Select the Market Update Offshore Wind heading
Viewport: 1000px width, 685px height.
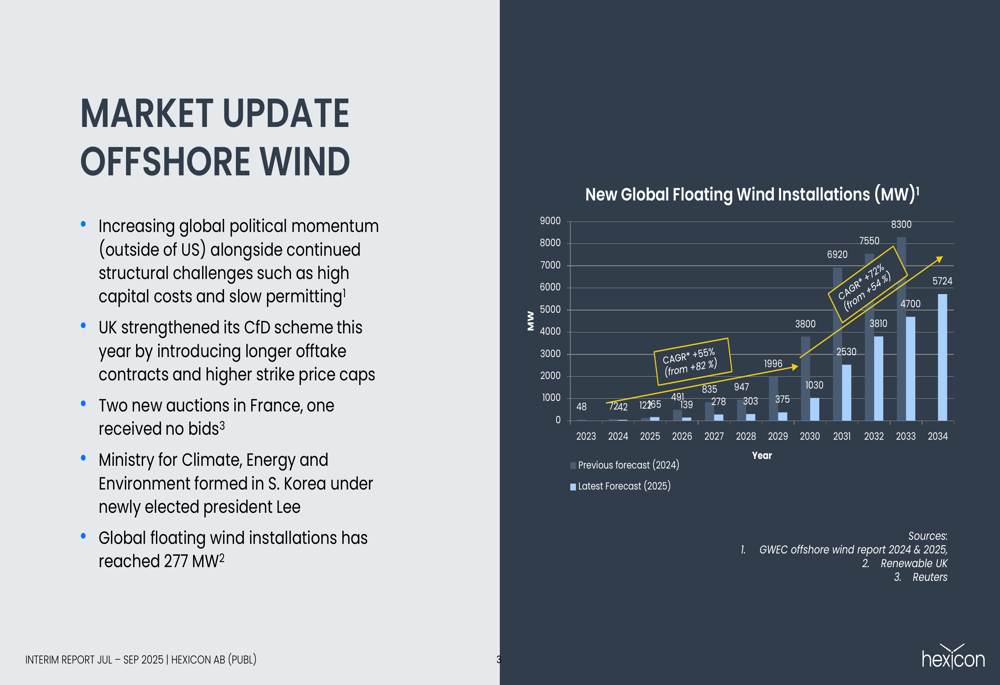(x=215, y=138)
